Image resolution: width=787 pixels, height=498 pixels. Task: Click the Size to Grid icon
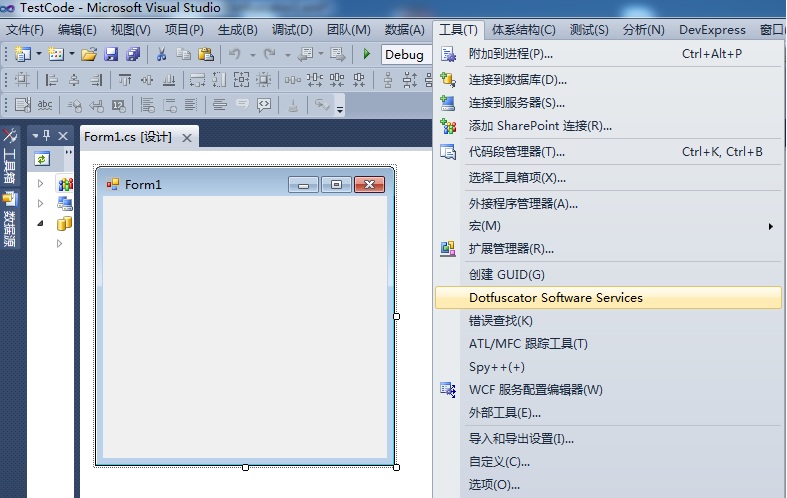[x=264, y=80]
